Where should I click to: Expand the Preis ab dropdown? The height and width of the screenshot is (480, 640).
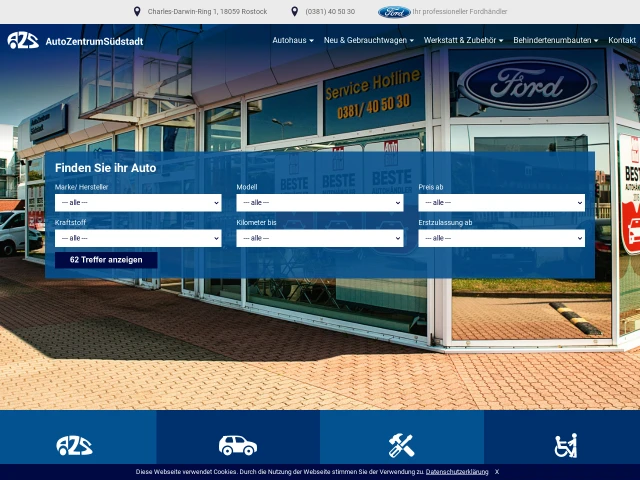501,203
